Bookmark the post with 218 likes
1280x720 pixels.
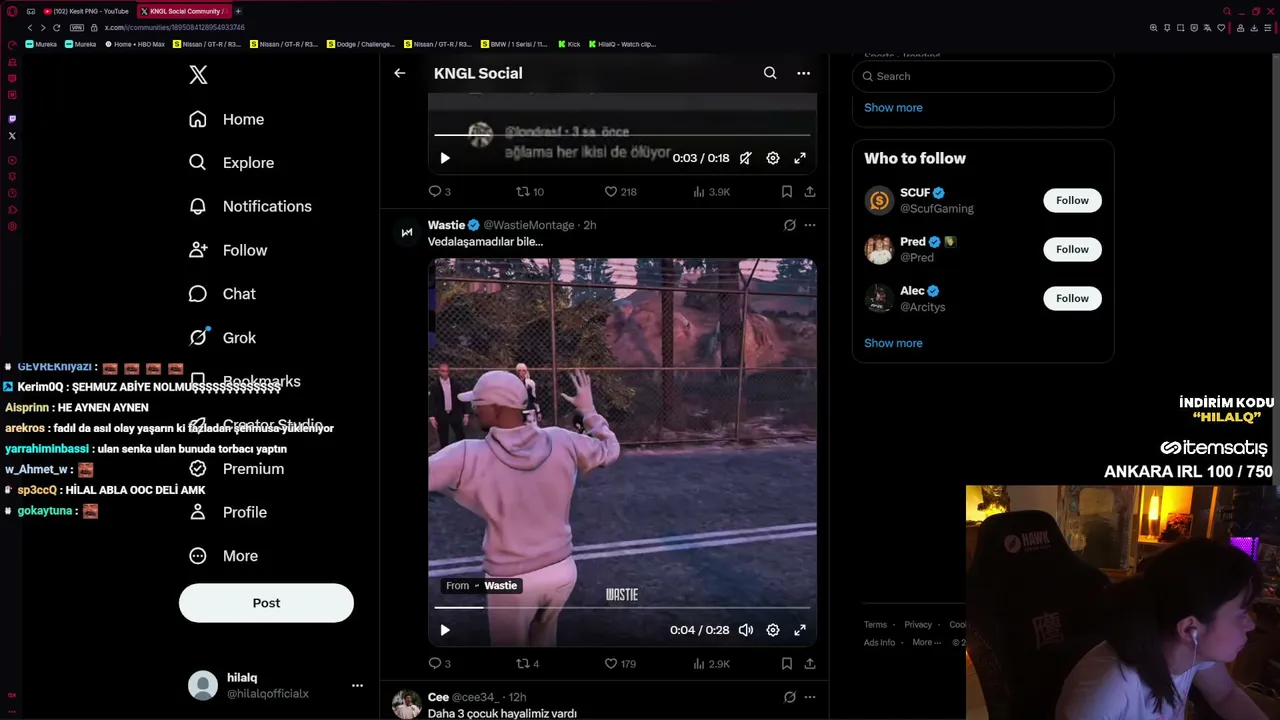tap(787, 191)
